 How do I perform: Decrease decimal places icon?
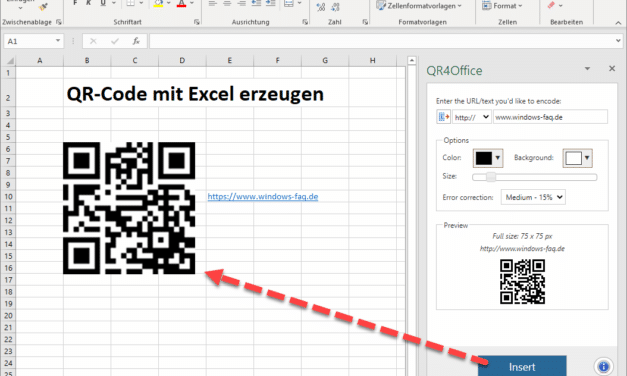pyautogui.click(x=335, y=6)
